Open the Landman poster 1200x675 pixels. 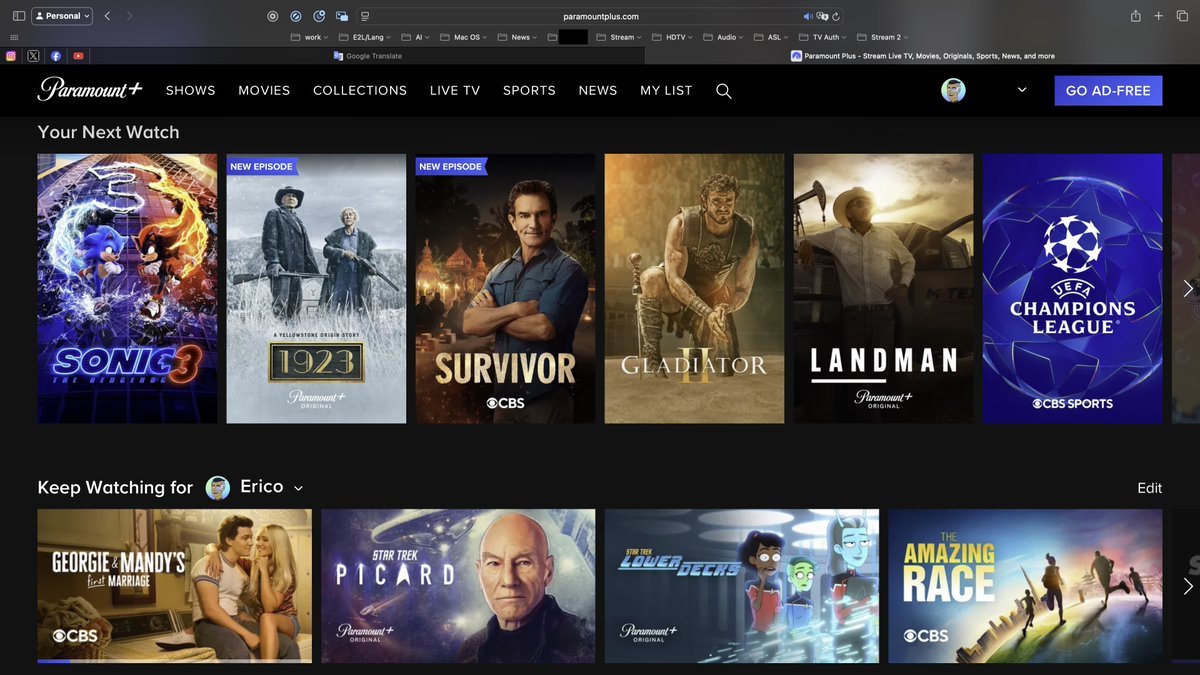point(883,288)
